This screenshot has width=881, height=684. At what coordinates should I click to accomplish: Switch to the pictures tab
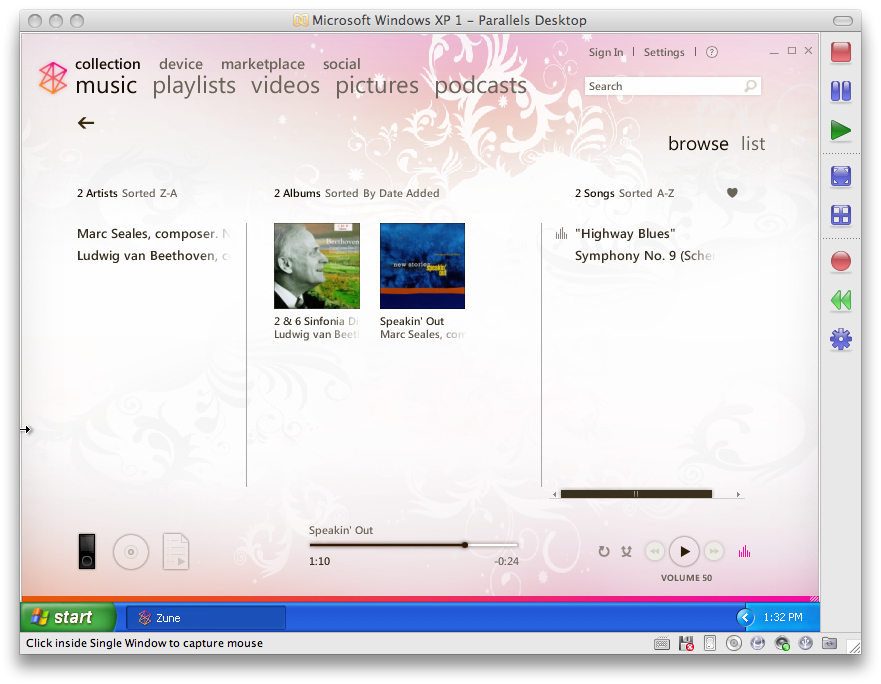(x=377, y=86)
